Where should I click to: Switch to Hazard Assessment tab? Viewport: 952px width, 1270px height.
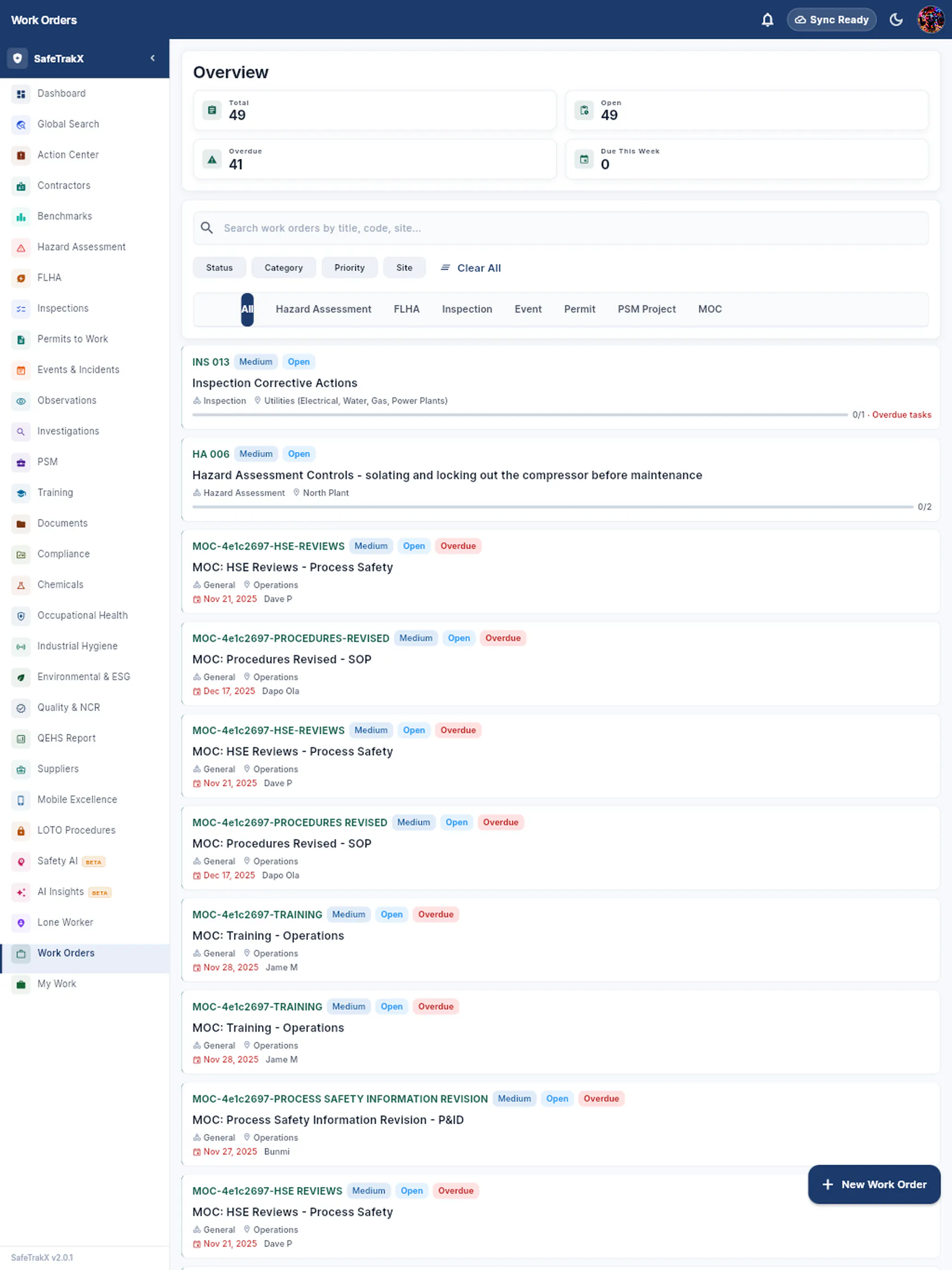coord(323,310)
